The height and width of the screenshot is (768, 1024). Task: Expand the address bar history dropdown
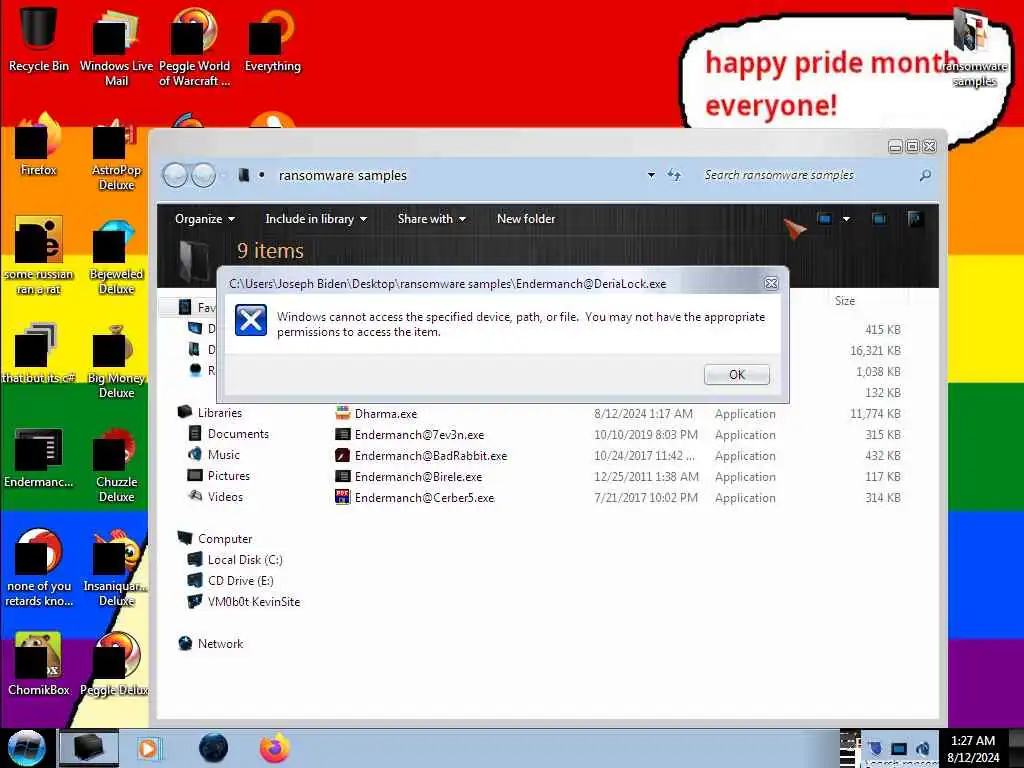[651, 175]
